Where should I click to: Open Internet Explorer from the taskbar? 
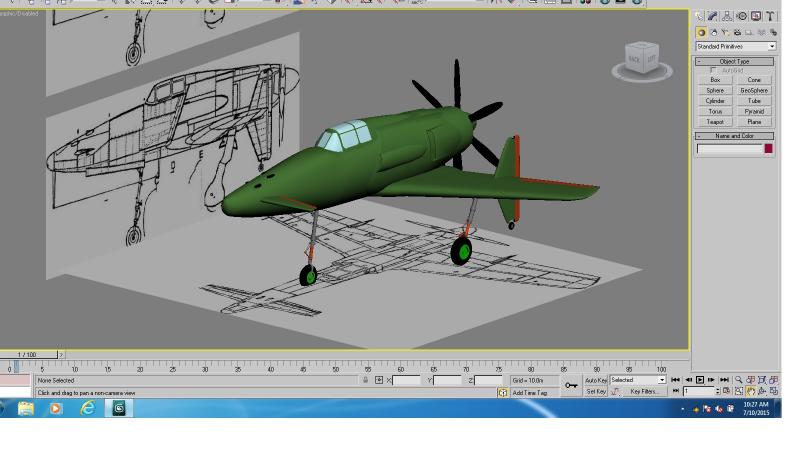pos(88,408)
